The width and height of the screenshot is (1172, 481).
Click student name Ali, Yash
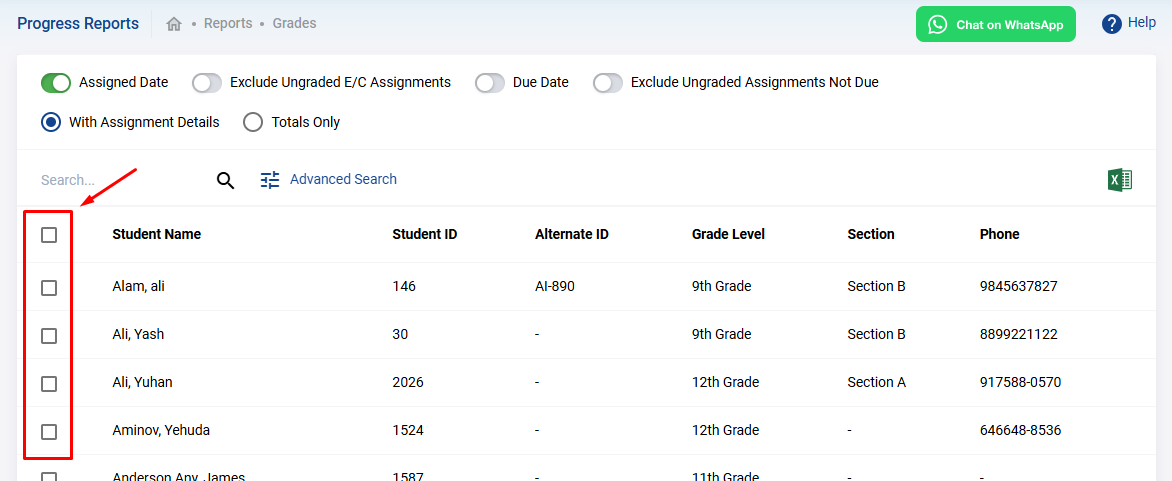coord(138,334)
